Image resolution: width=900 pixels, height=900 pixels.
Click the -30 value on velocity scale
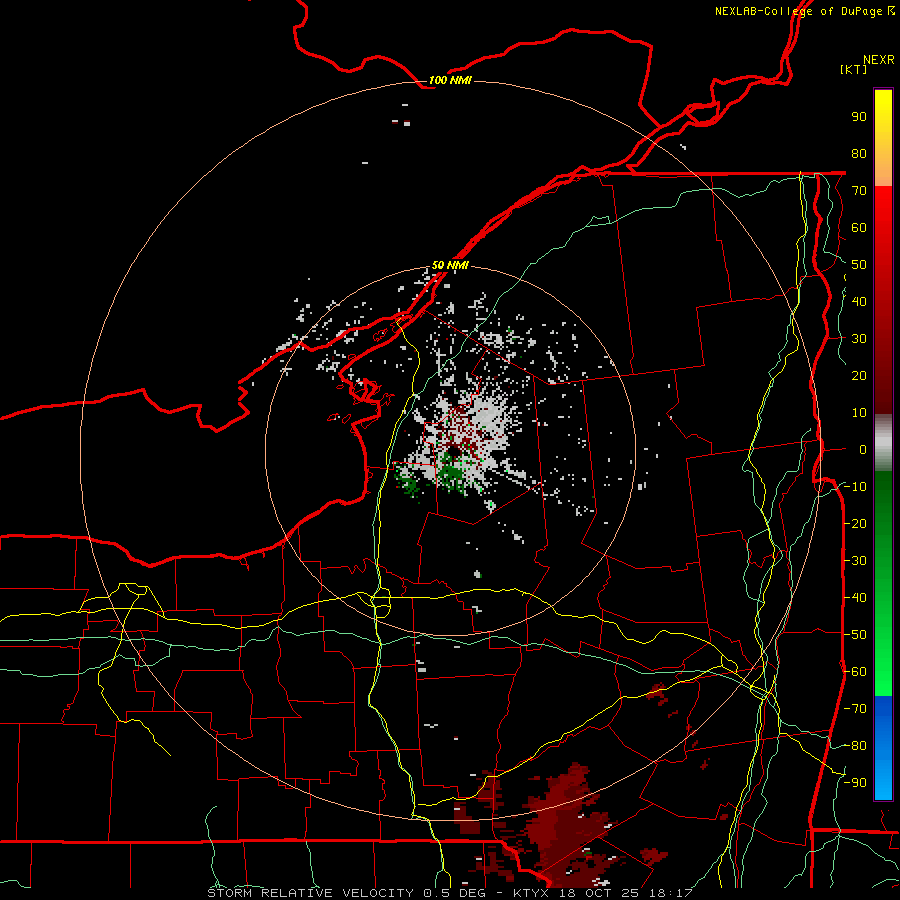tap(855, 561)
